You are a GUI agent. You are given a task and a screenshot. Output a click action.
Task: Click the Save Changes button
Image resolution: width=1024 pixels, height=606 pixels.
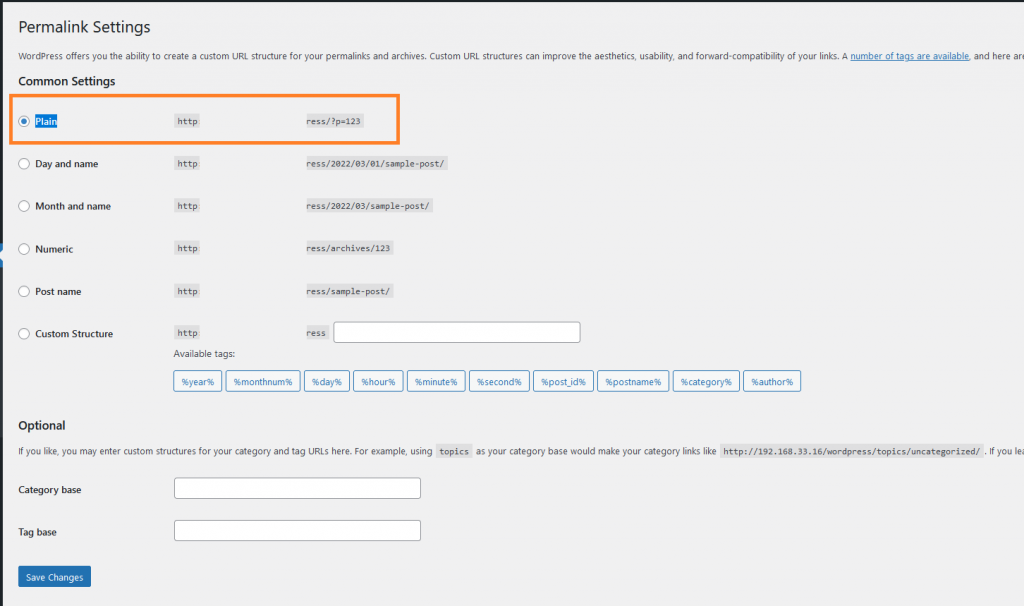[x=54, y=577]
